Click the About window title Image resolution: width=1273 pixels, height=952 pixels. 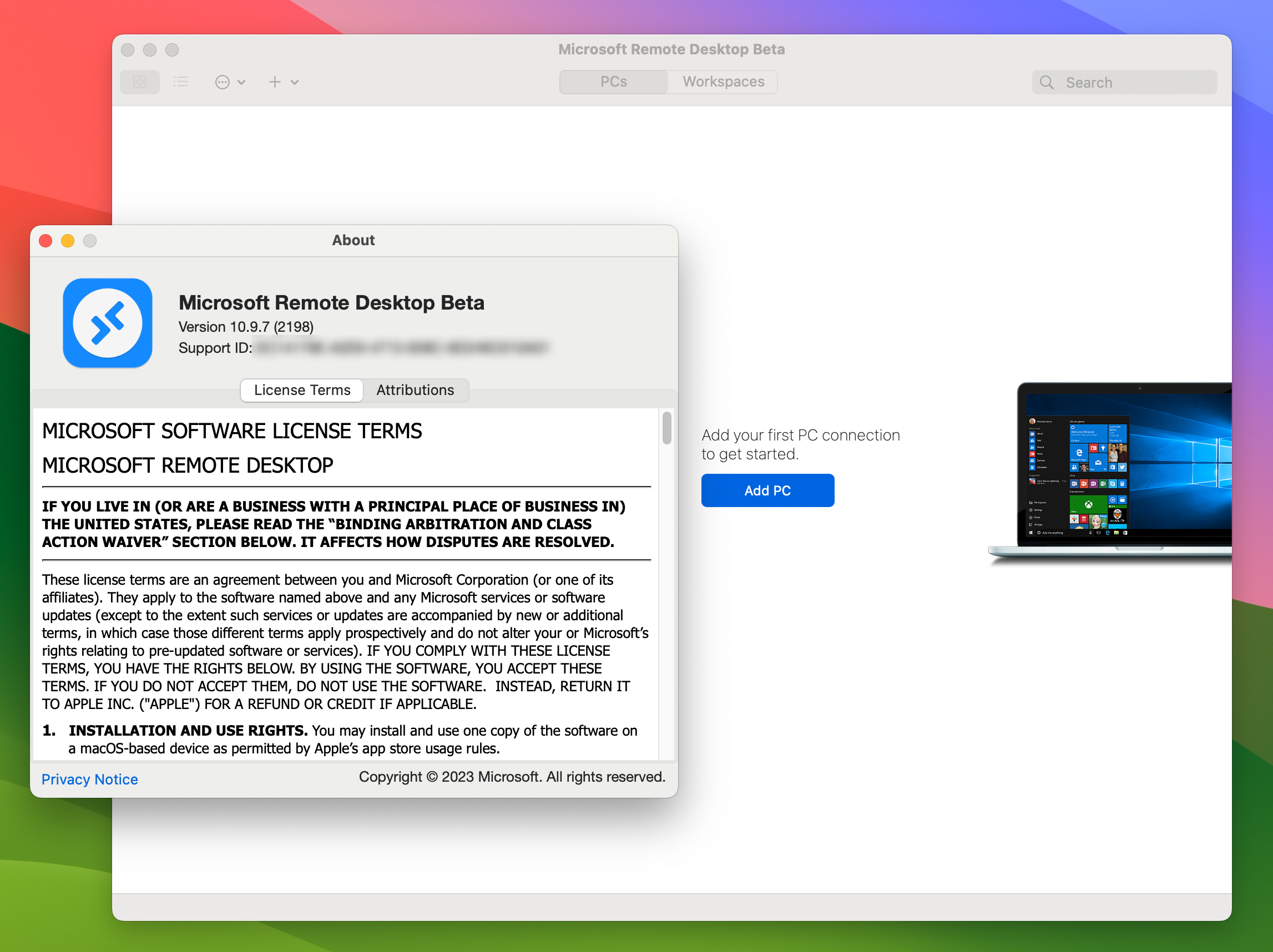pos(353,240)
